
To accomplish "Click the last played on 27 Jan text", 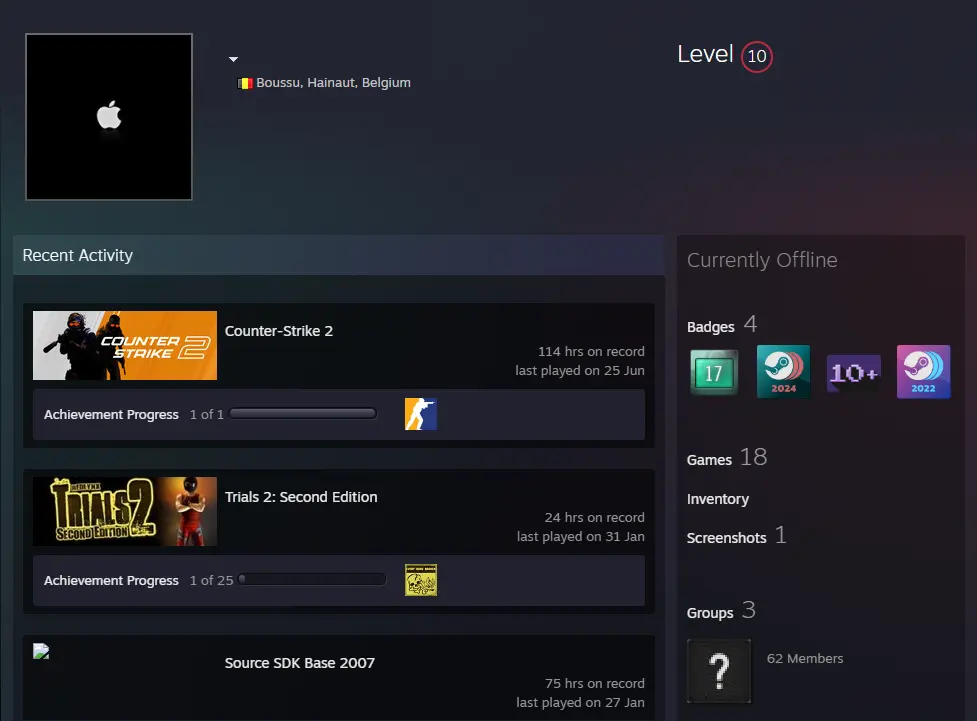I will [580, 702].
